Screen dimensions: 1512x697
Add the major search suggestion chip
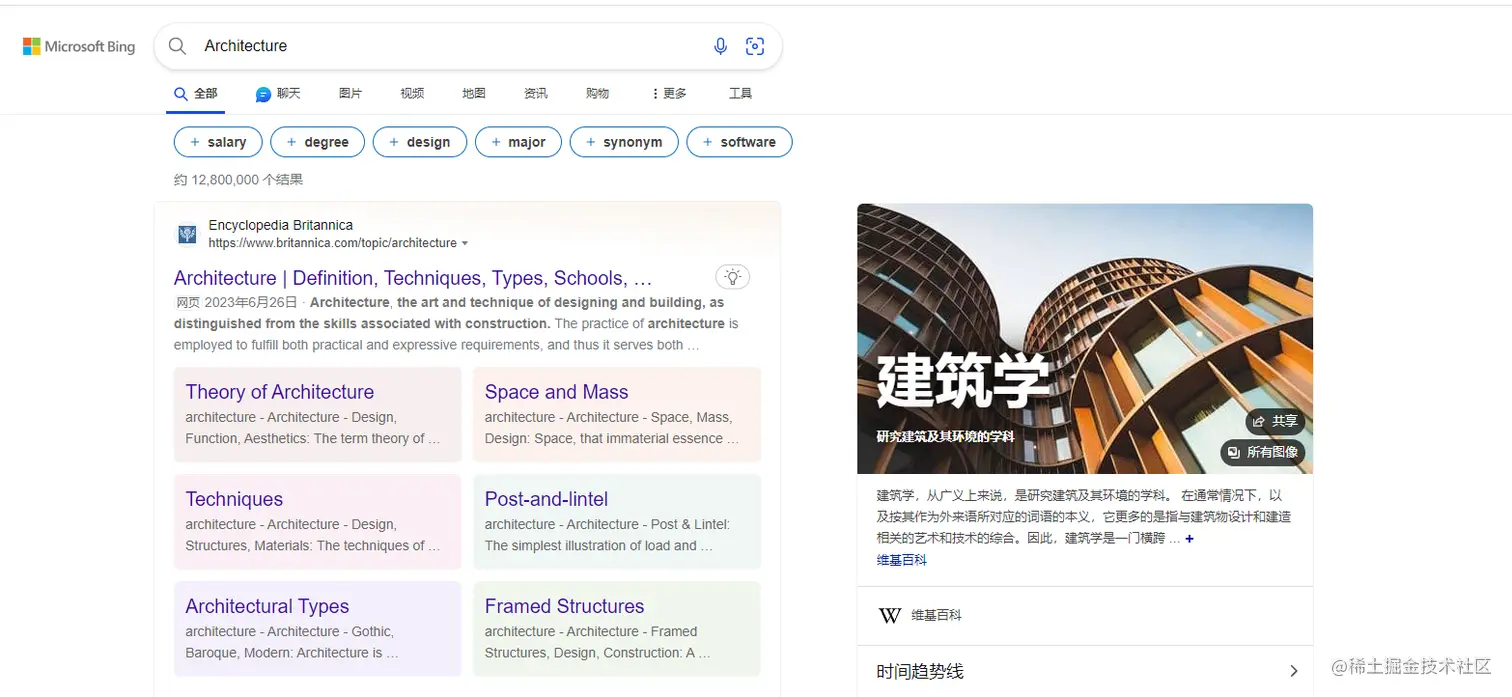click(518, 142)
